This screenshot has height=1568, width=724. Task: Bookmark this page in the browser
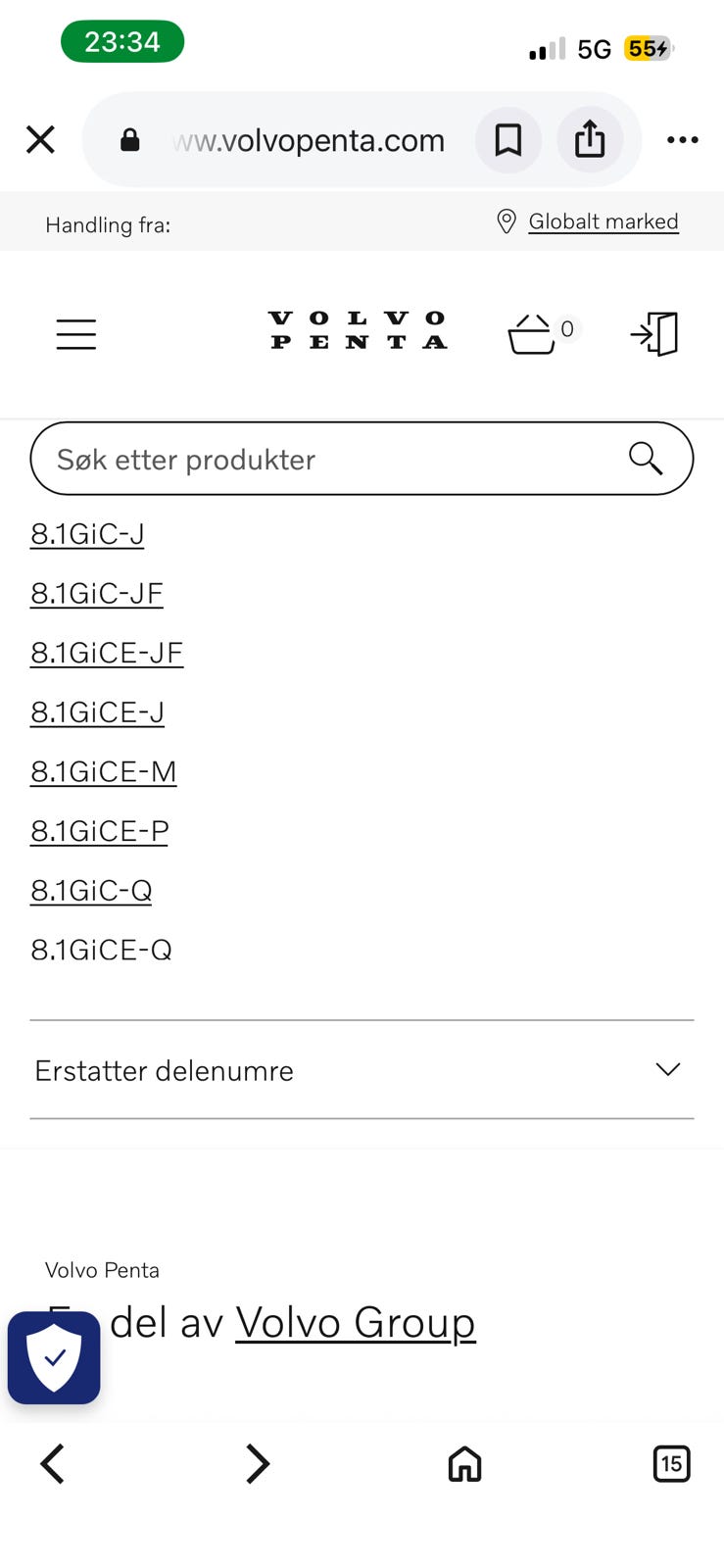[507, 140]
